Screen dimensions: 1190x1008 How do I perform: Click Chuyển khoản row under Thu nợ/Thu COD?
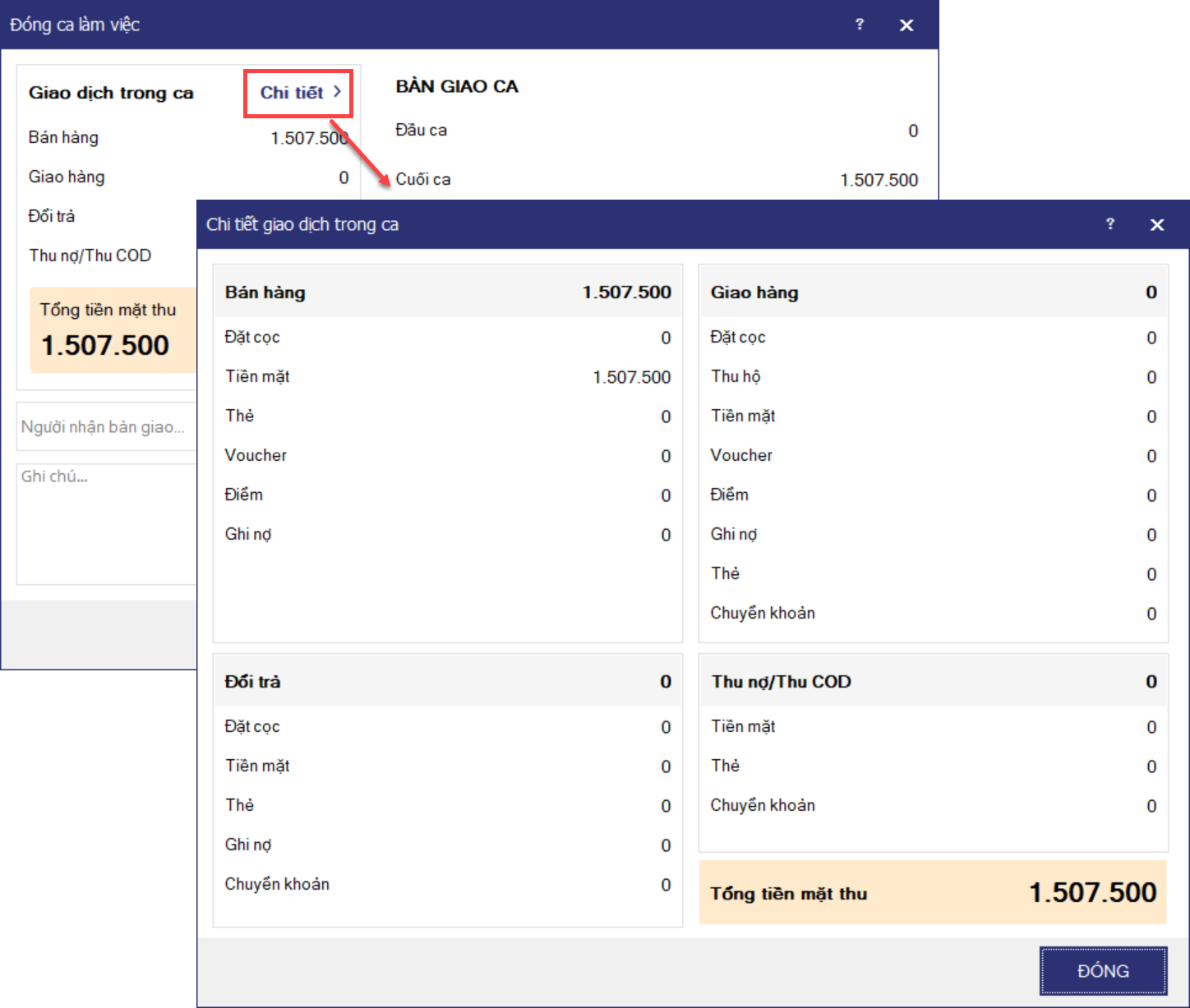[934, 806]
